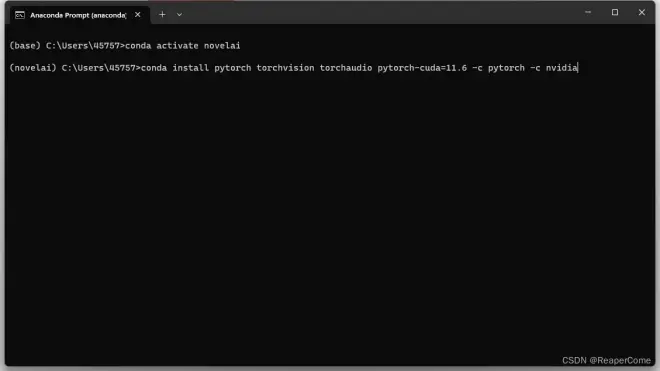The image size is (660, 371).
Task: Close the terminal window
Action: [x=641, y=13]
